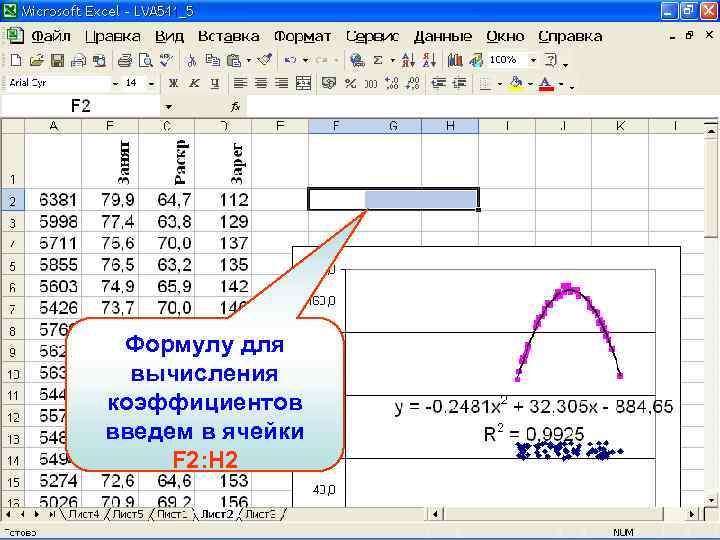Open the Формат menu
This screenshot has width=720, height=540.
coord(302,36)
